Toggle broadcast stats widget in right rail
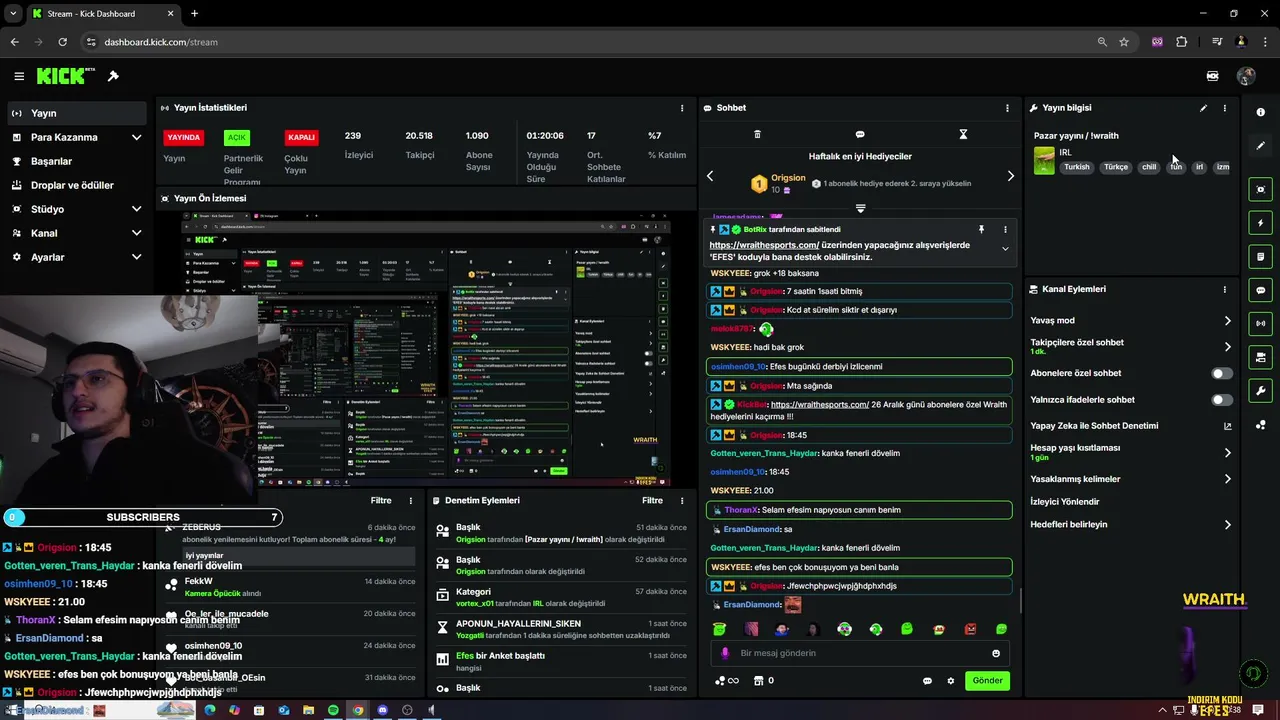The height and width of the screenshot is (720, 1280). (1261, 324)
